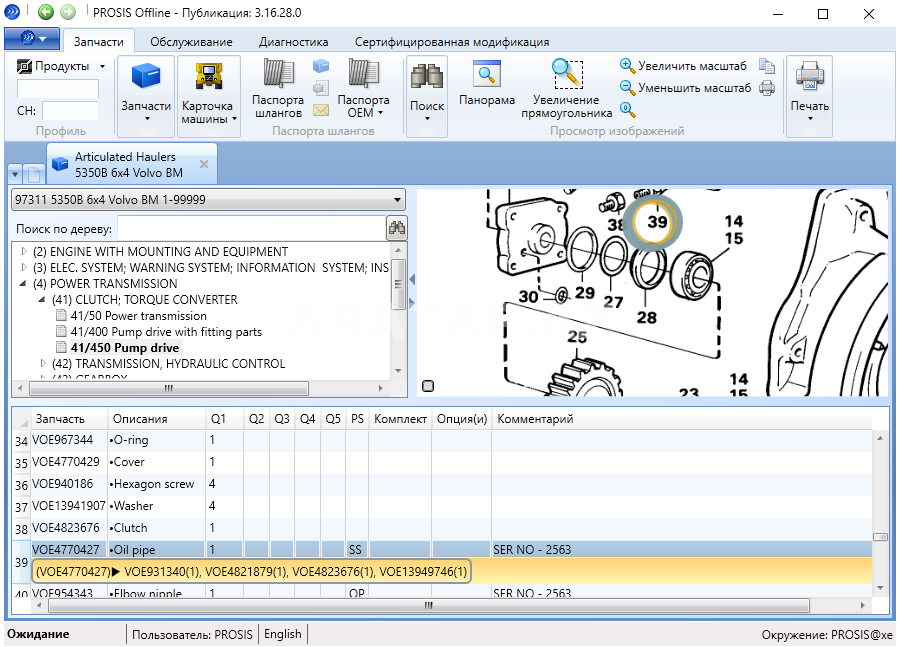Collapse (41) CLUTCH; TORQUE CONVERTER node
The width and height of the screenshot is (900, 647).
[x=42, y=300]
